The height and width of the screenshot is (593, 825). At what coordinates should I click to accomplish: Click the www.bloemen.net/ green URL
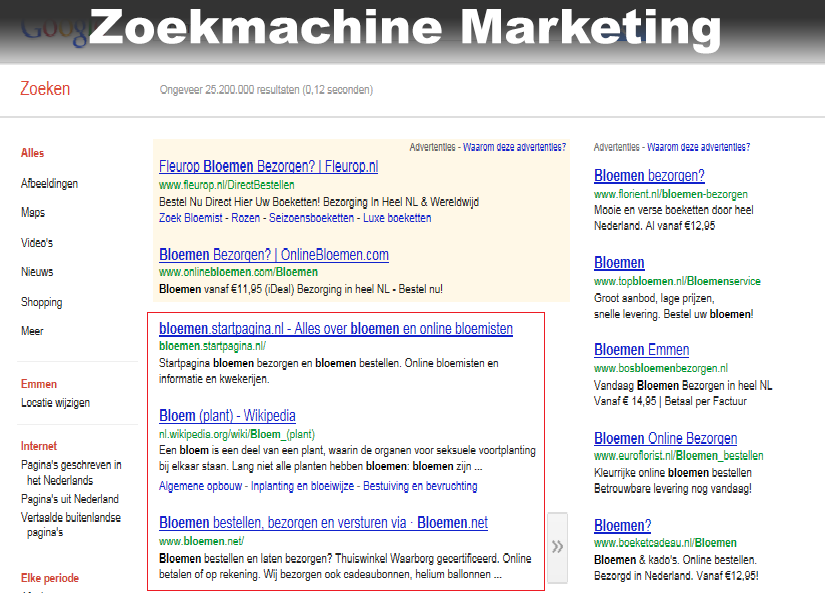click(202, 541)
